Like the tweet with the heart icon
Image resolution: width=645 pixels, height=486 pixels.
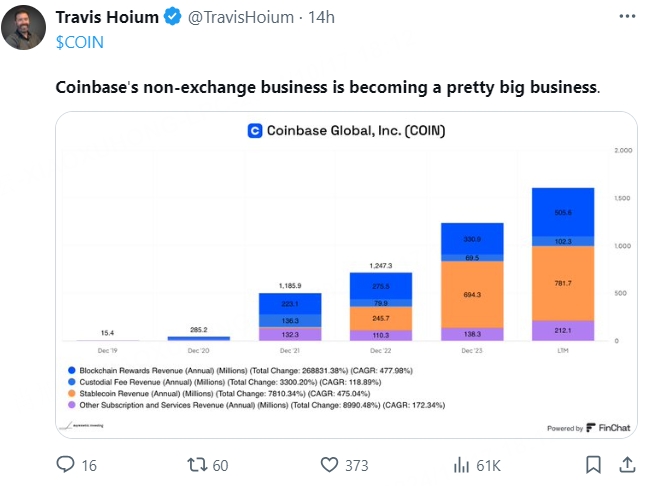(329, 465)
